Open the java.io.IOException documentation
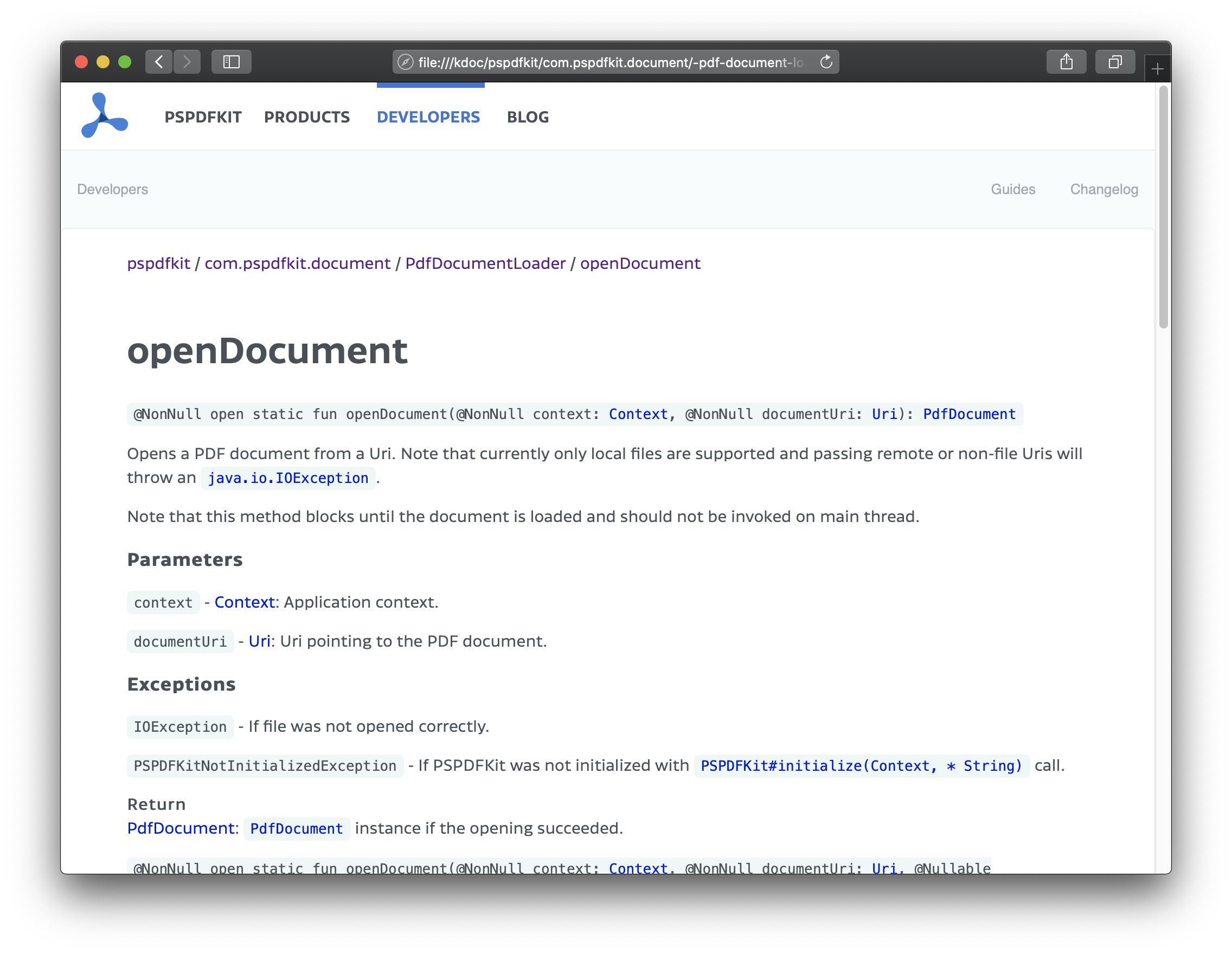Image resolution: width=1232 pixels, height=954 pixels. pos(287,478)
